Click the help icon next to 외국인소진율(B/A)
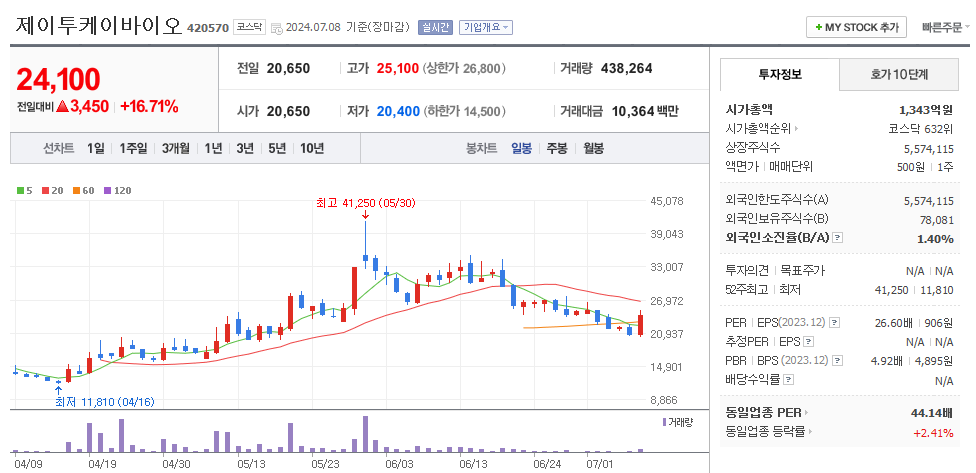 [837, 238]
